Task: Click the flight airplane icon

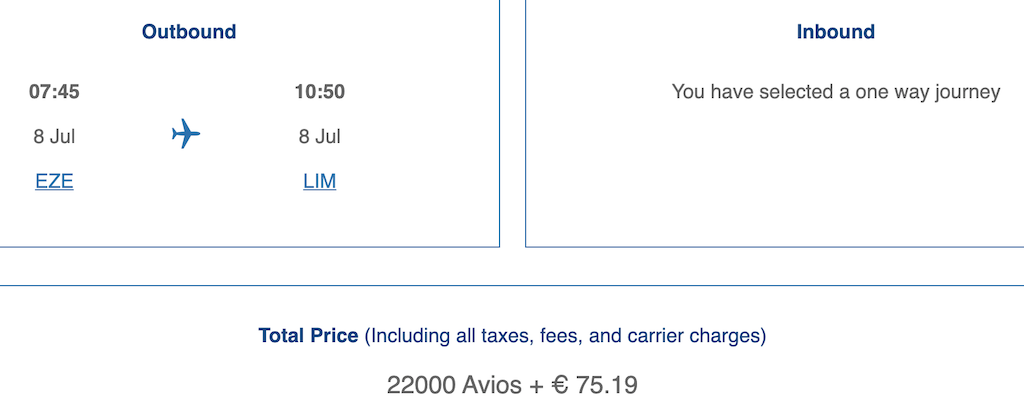Action: 186,134
